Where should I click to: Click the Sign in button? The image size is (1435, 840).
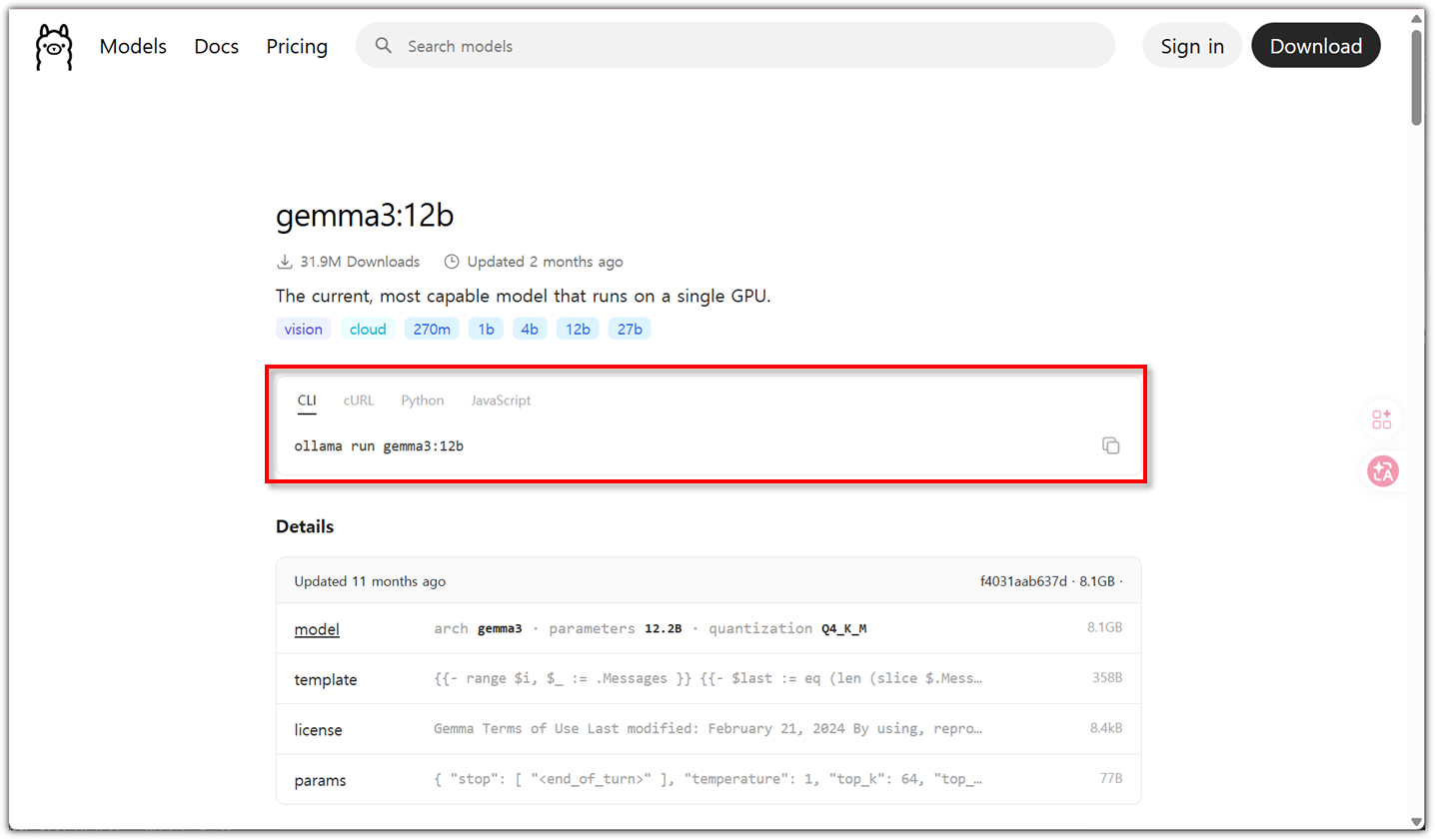[x=1192, y=46]
